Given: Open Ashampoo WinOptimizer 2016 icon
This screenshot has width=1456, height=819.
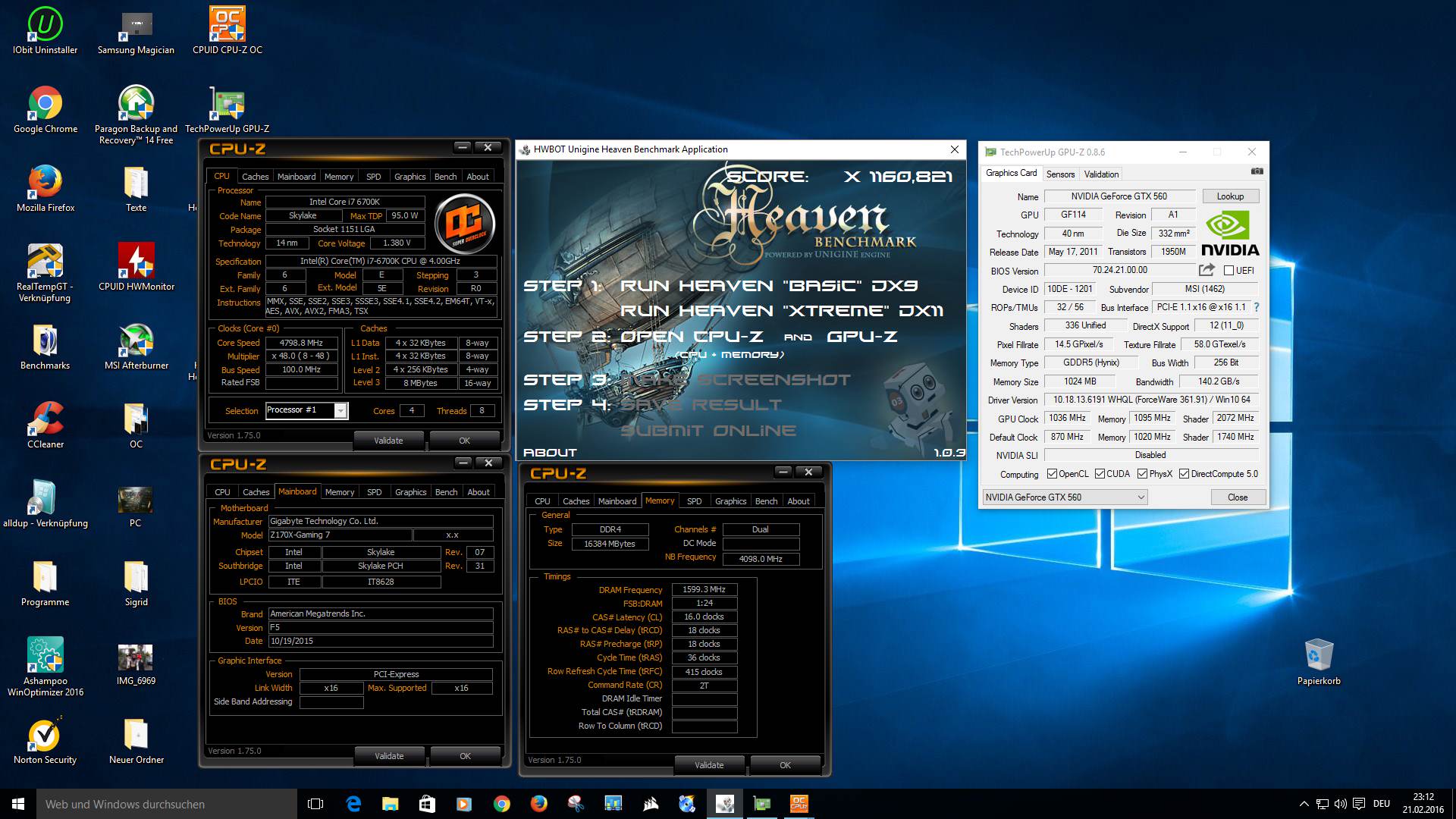Looking at the screenshot, I should [x=45, y=666].
